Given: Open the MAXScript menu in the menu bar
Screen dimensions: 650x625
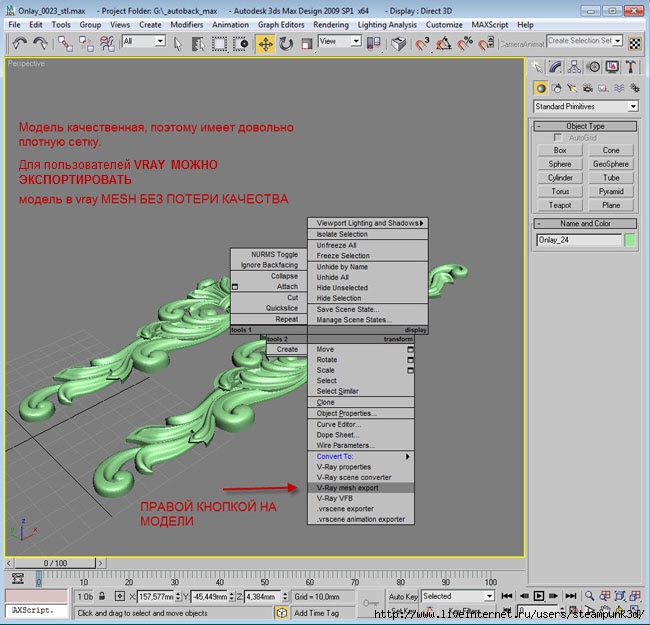Looking at the screenshot, I should click(490, 25).
